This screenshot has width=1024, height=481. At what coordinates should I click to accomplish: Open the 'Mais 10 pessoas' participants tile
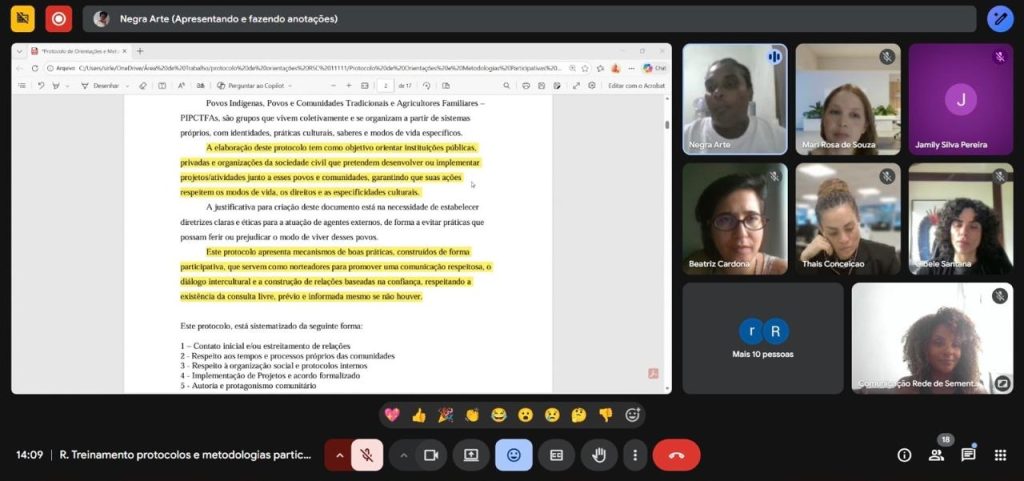pos(762,338)
